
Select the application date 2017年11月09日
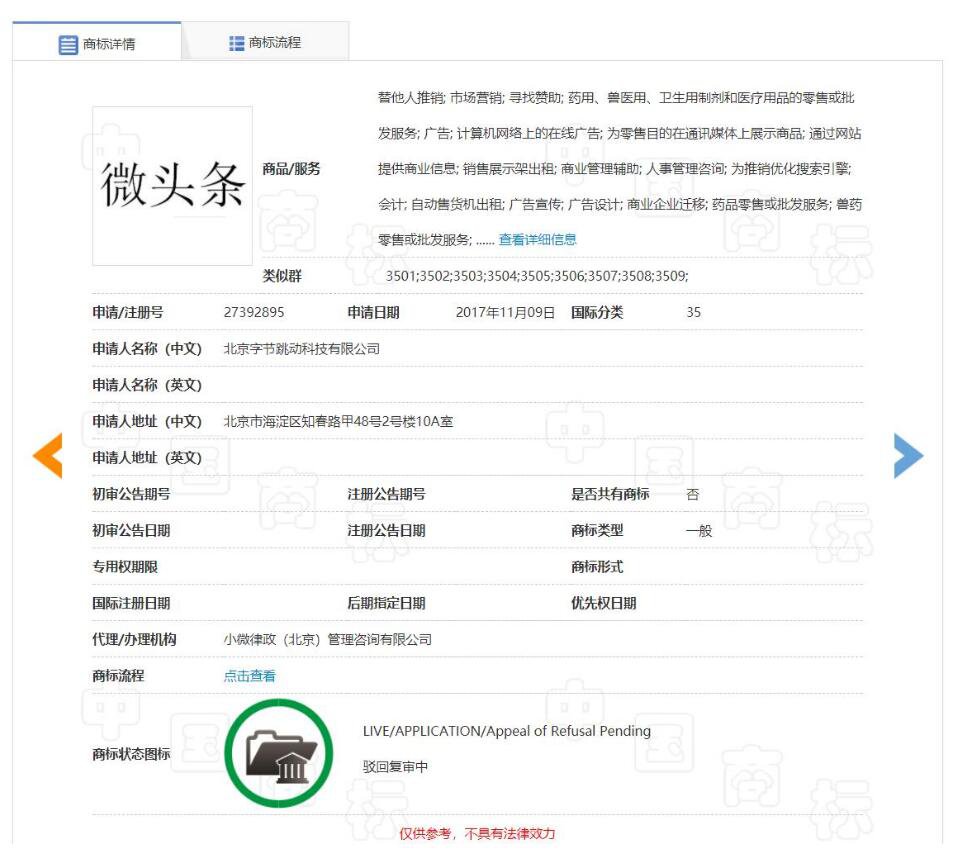pyautogui.click(x=505, y=312)
